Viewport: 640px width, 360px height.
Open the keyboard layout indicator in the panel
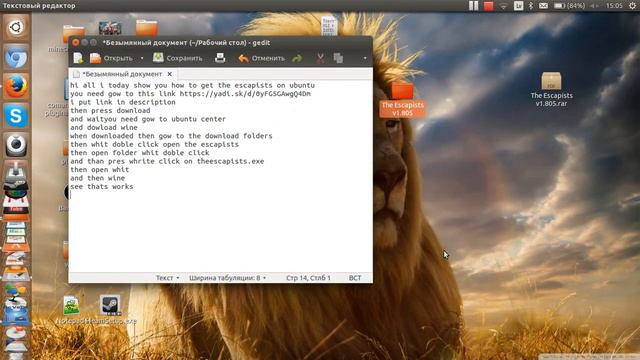point(518,6)
